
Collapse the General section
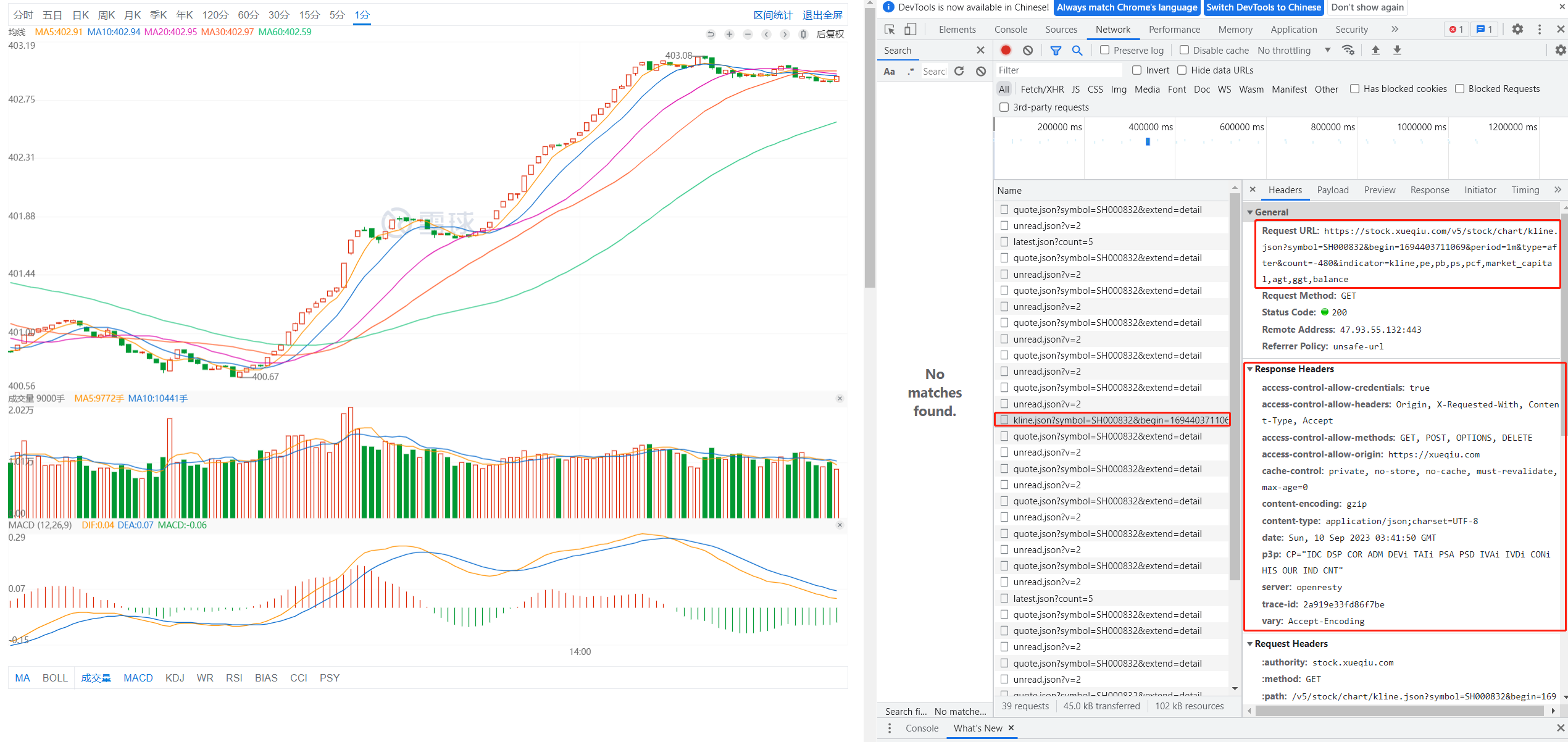coord(1250,212)
